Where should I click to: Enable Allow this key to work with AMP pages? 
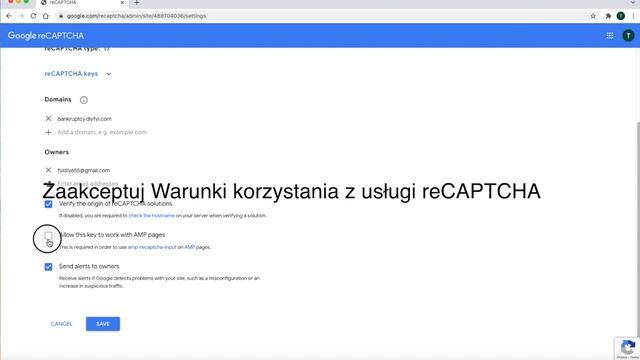click(x=48, y=236)
